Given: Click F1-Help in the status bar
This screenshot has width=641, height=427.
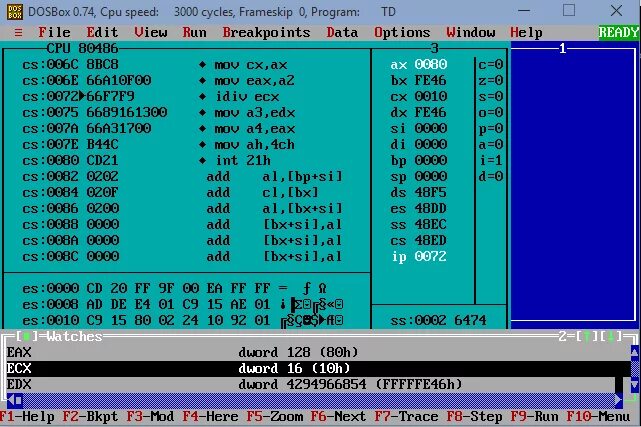Looking at the screenshot, I should (x=27, y=416).
